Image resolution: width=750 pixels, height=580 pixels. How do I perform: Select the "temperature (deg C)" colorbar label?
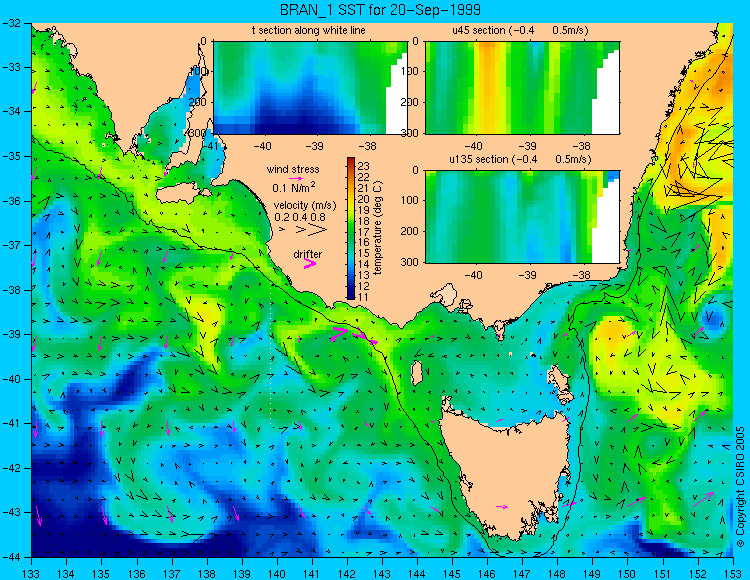378,228
